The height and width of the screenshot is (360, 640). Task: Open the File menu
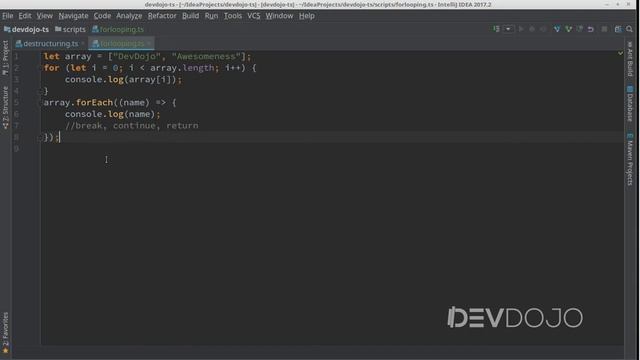(x=8, y=16)
